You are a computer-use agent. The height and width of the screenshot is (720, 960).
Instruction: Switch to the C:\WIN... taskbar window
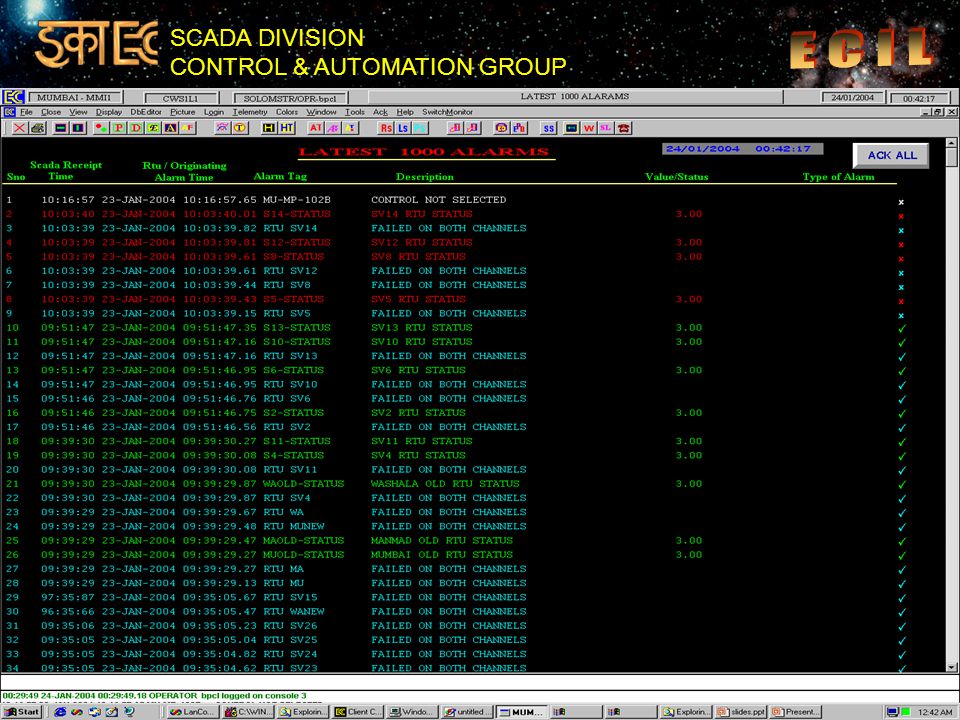(x=249, y=712)
